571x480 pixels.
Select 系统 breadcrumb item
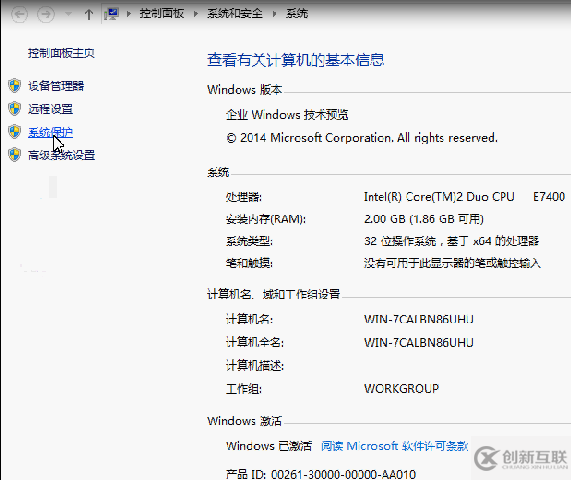[x=297, y=14]
